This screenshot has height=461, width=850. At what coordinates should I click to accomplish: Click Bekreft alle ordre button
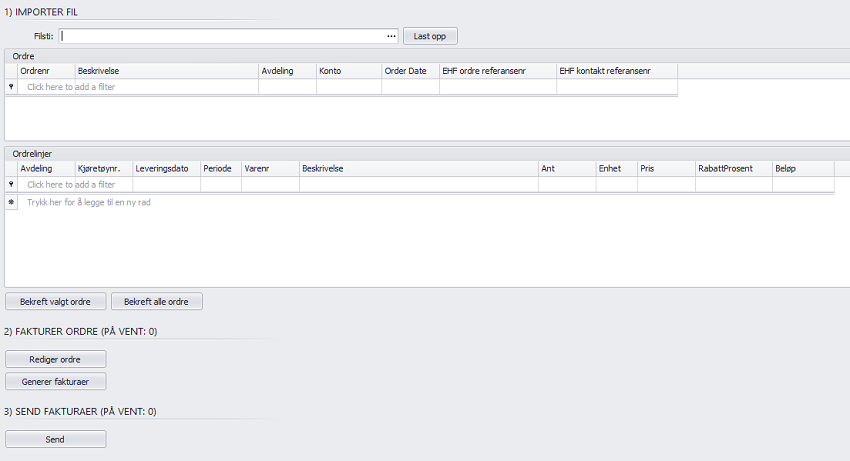pyautogui.click(x=157, y=301)
